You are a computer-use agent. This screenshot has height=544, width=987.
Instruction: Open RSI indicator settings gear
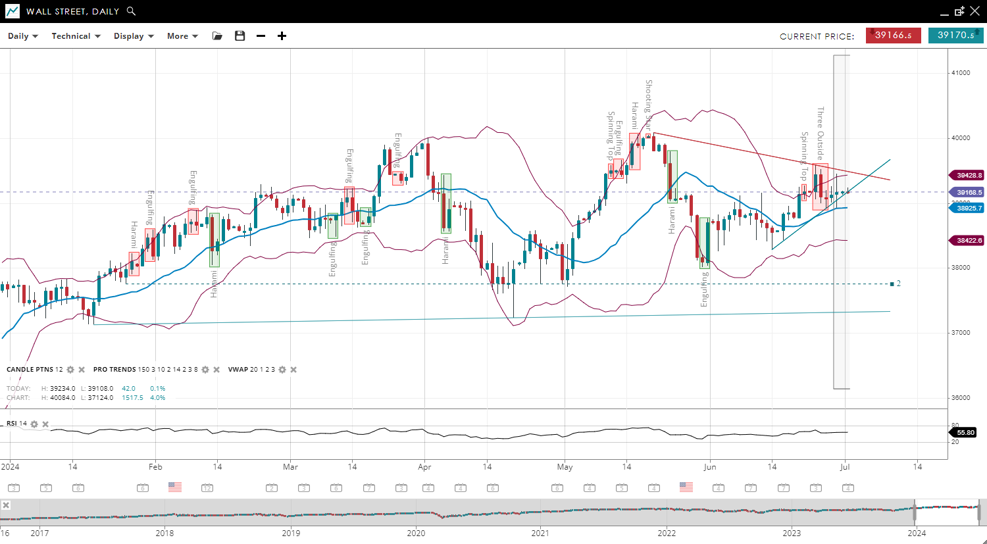click(x=34, y=424)
